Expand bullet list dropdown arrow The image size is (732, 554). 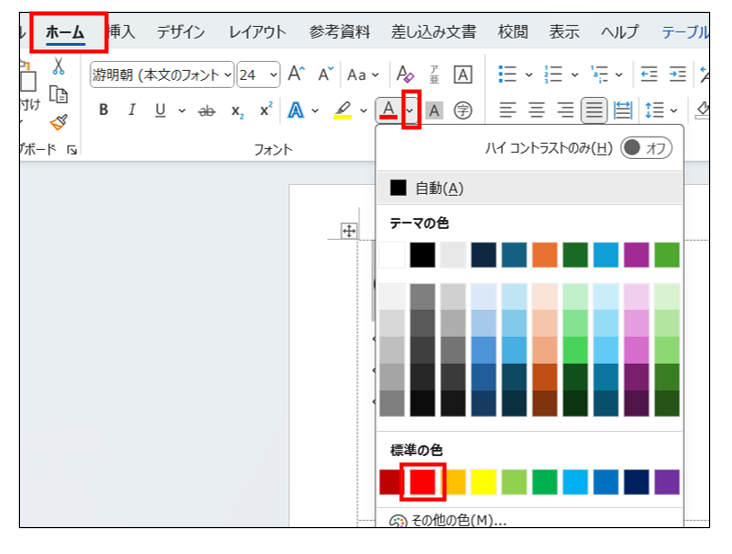(x=528, y=75)
